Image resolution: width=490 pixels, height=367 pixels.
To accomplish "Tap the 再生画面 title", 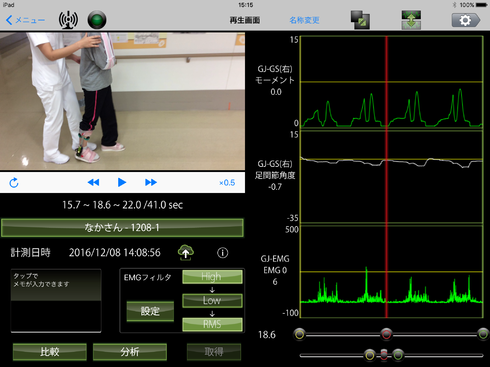I will tap(245, 20).
